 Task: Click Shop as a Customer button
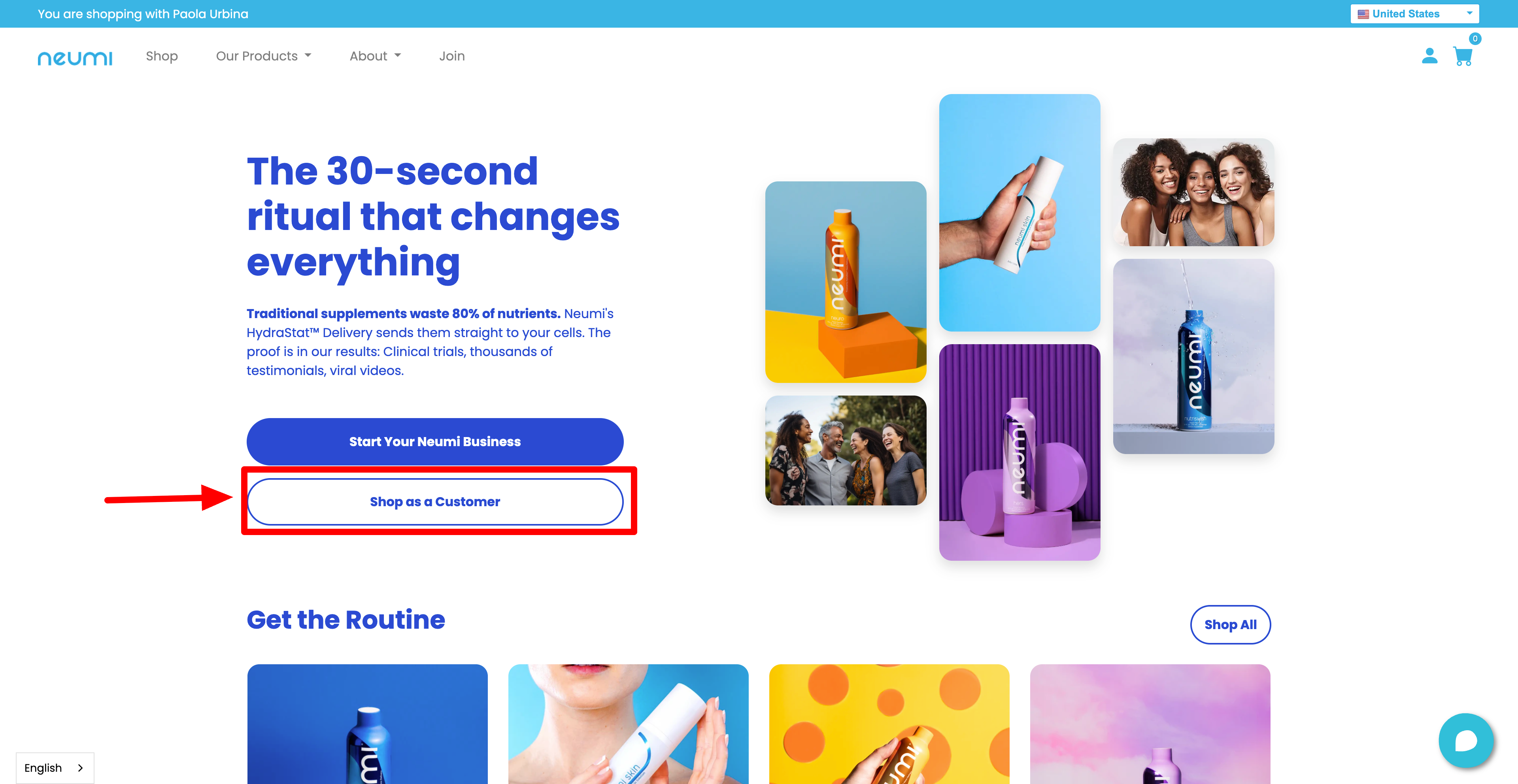click(x=435, y=502)
